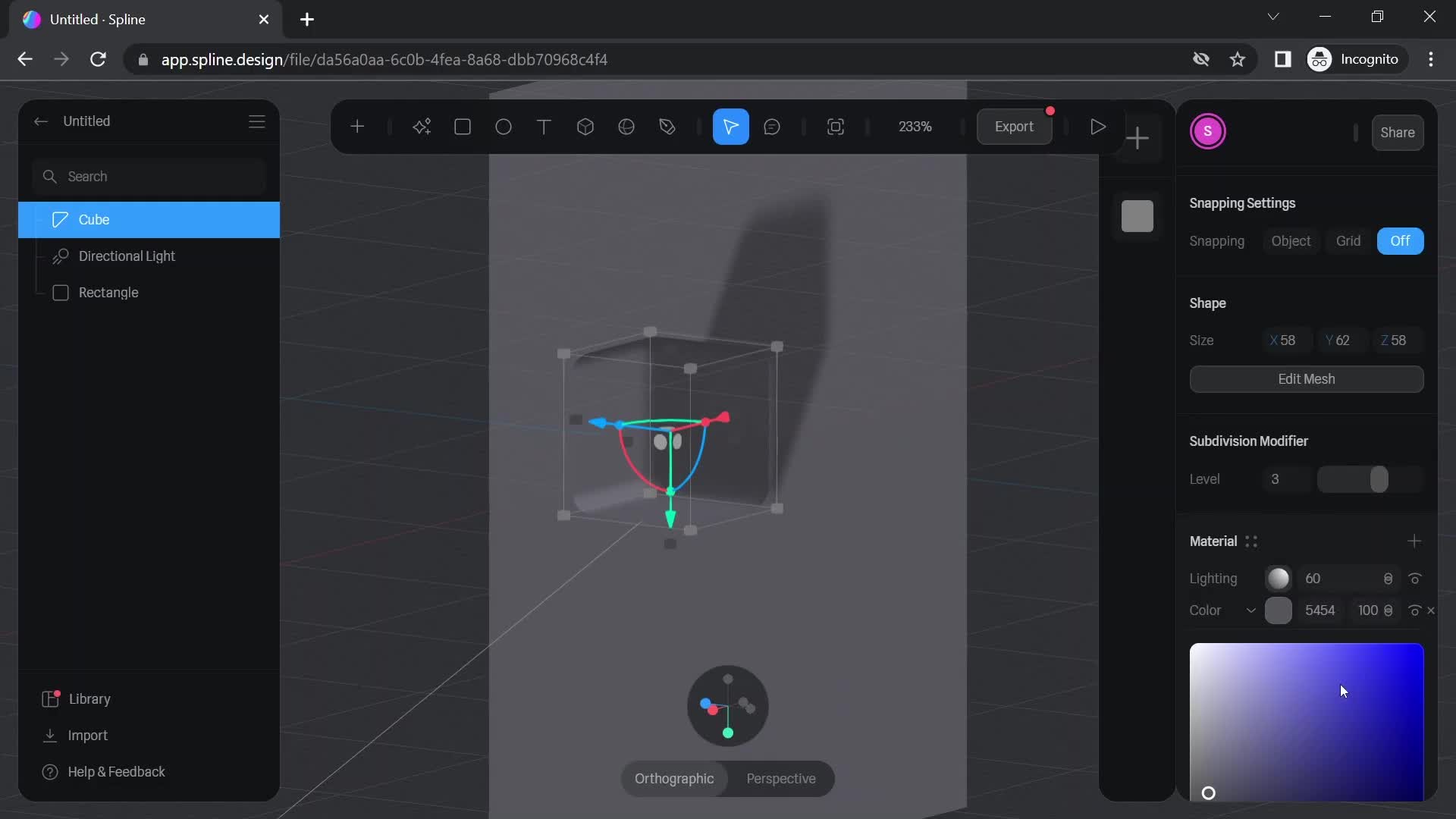1456x819 pixels.
Task: Remove the Color layer with the x
Action: [x=1431, y=610]
